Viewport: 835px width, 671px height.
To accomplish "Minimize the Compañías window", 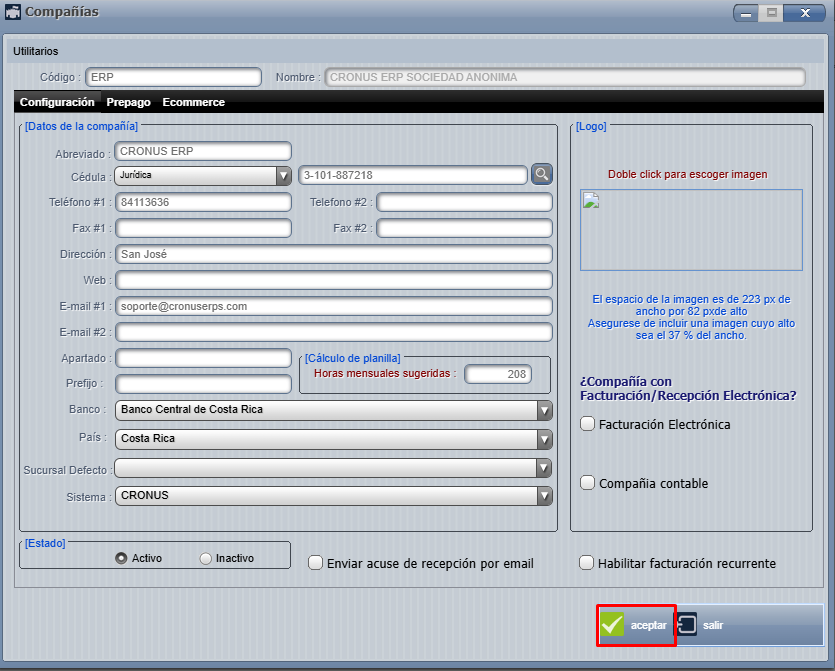I will (746, 13).
